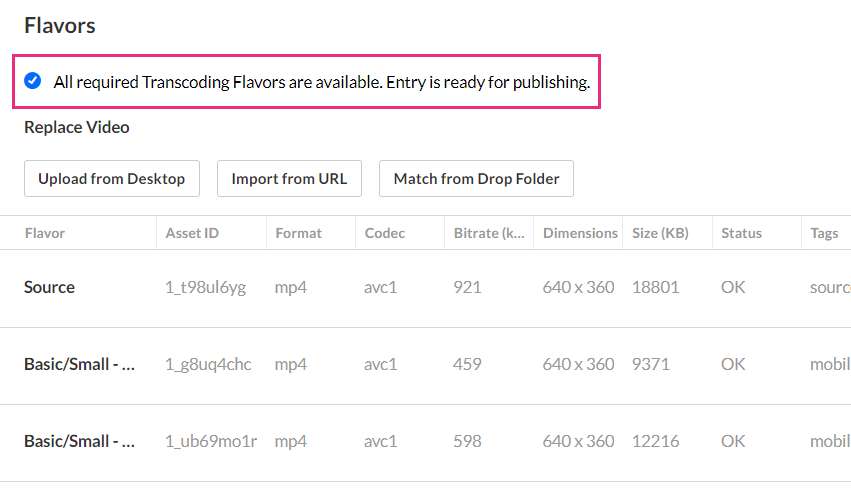Image resolution: width=851 pixels, height=491 pixels.
Task: Click the Flavors section title
Action: click(x=60, y=26)
